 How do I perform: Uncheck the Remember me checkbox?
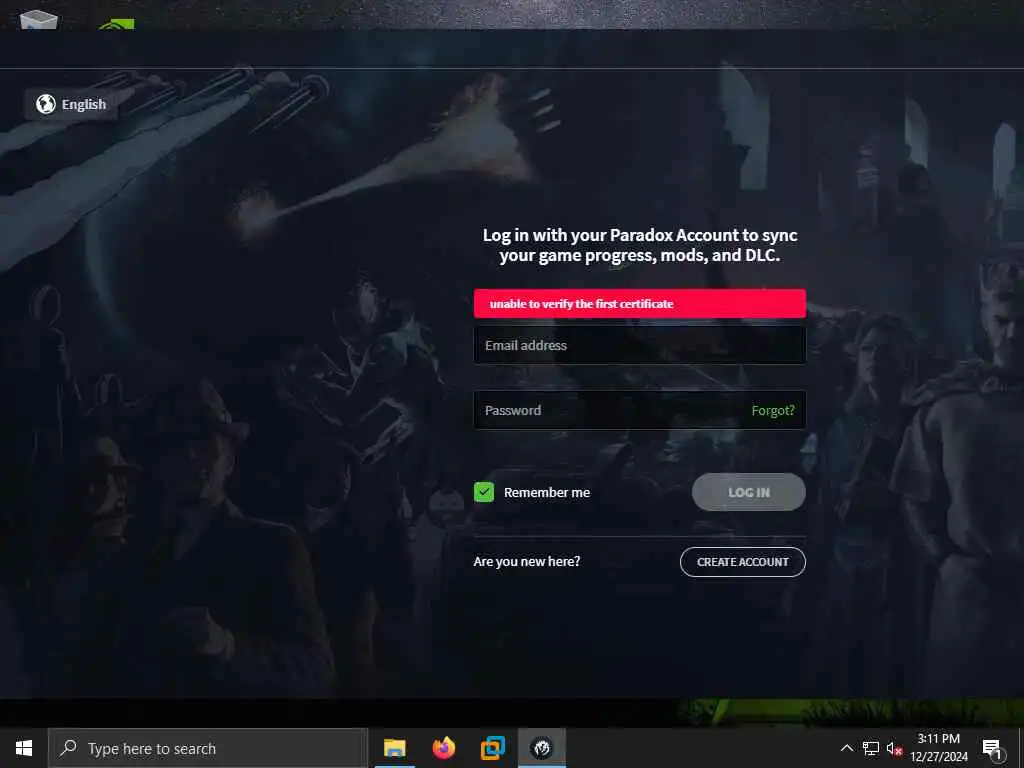click(x=484, y=492)
